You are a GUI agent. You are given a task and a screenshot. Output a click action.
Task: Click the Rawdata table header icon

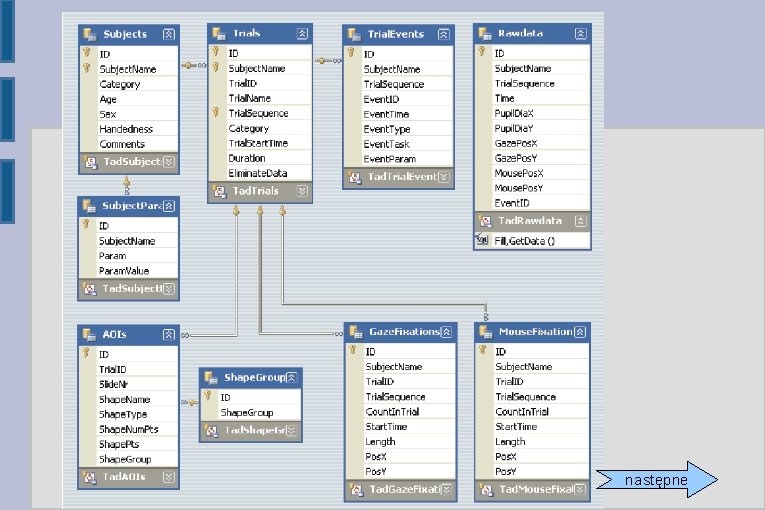coord(484,34)
